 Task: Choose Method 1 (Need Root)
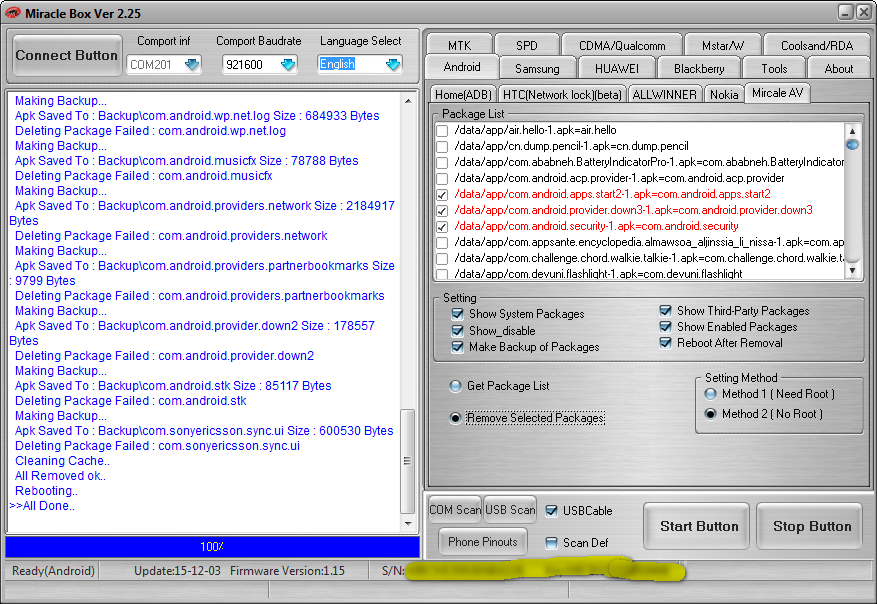[710, 394]
